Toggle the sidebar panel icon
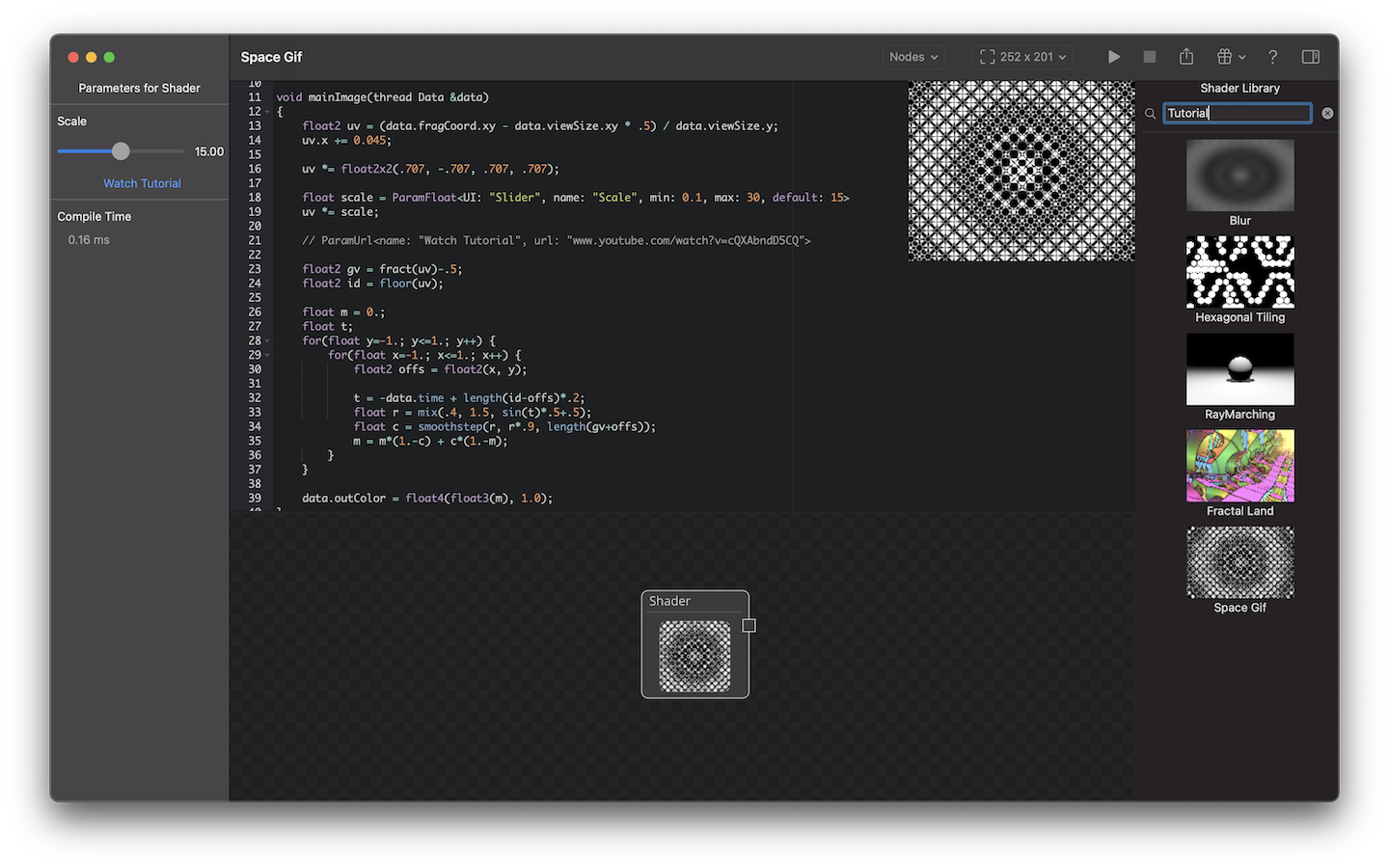1389x868 pixels. tap(1310, 57)
